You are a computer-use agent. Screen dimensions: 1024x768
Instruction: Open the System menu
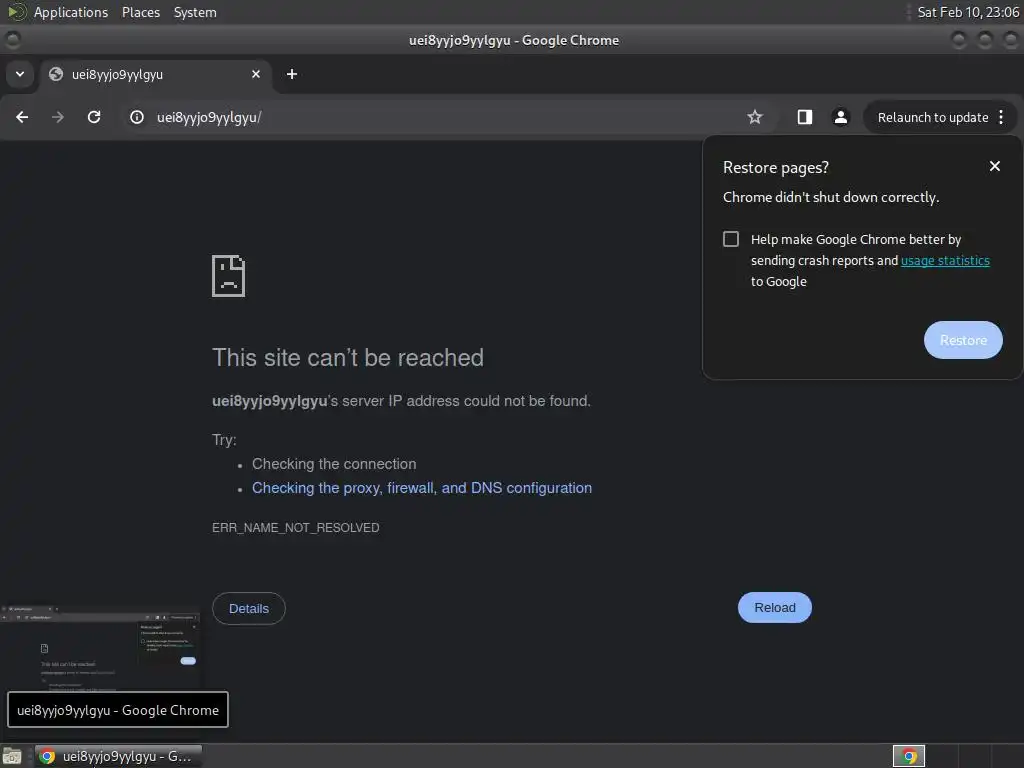[x=195, y=12]
